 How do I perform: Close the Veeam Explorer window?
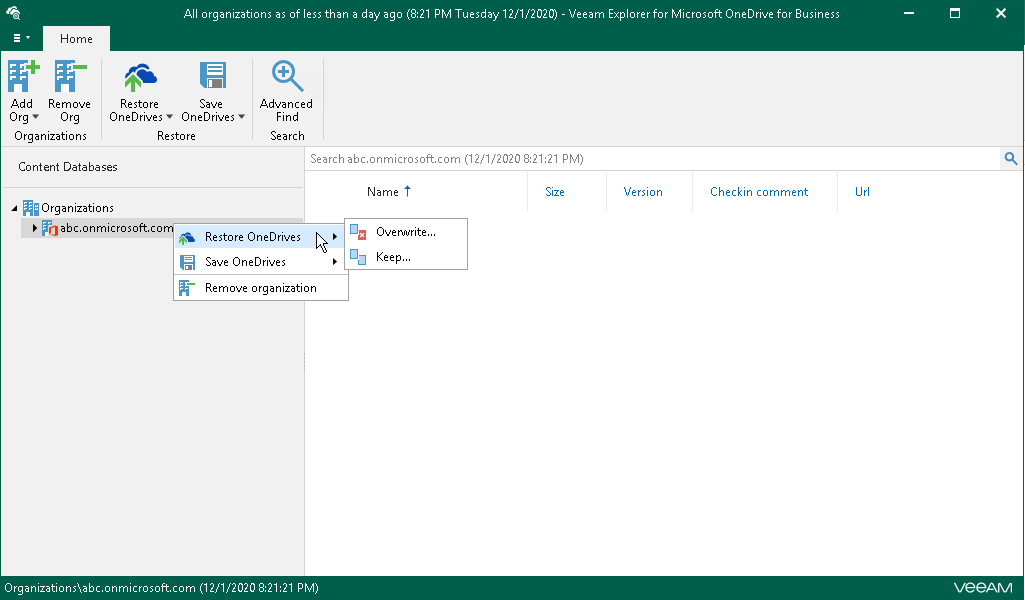tap(1001, 13)
